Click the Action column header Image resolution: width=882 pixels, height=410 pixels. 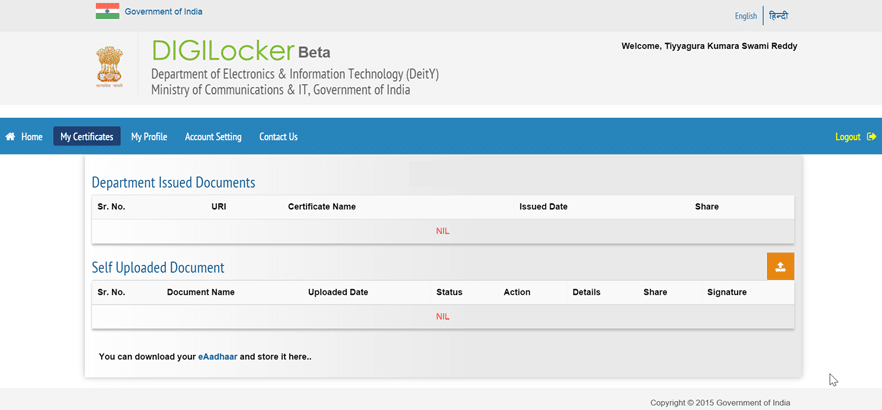coord(517,292)
